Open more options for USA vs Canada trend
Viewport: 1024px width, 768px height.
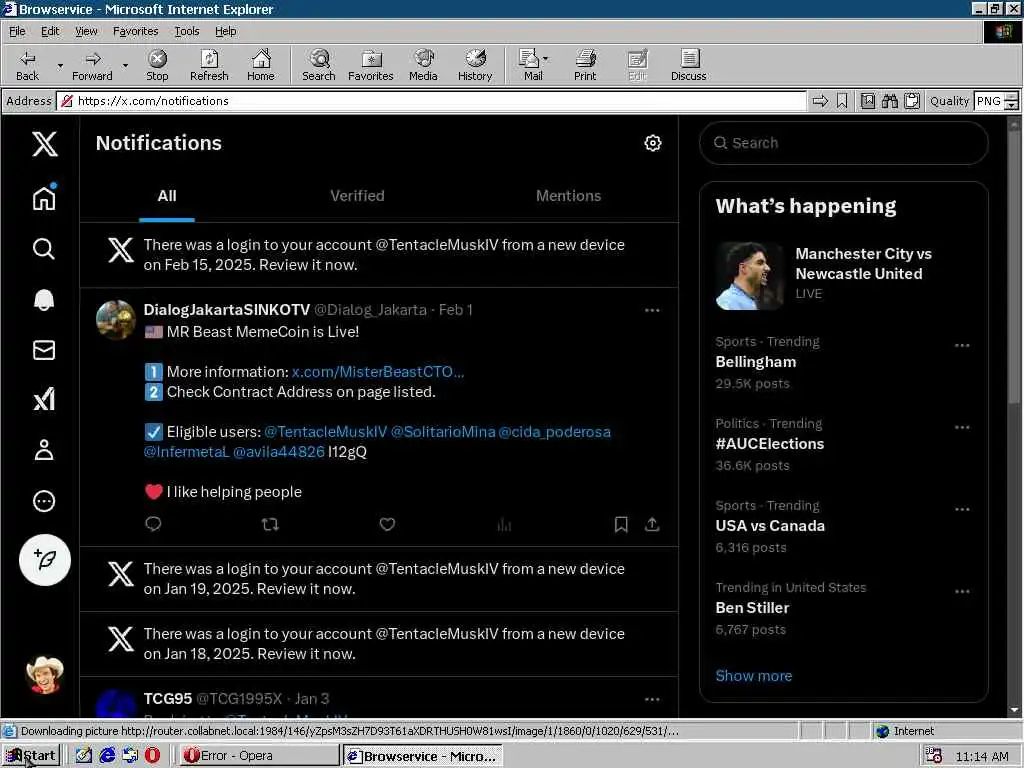(961, 509)
